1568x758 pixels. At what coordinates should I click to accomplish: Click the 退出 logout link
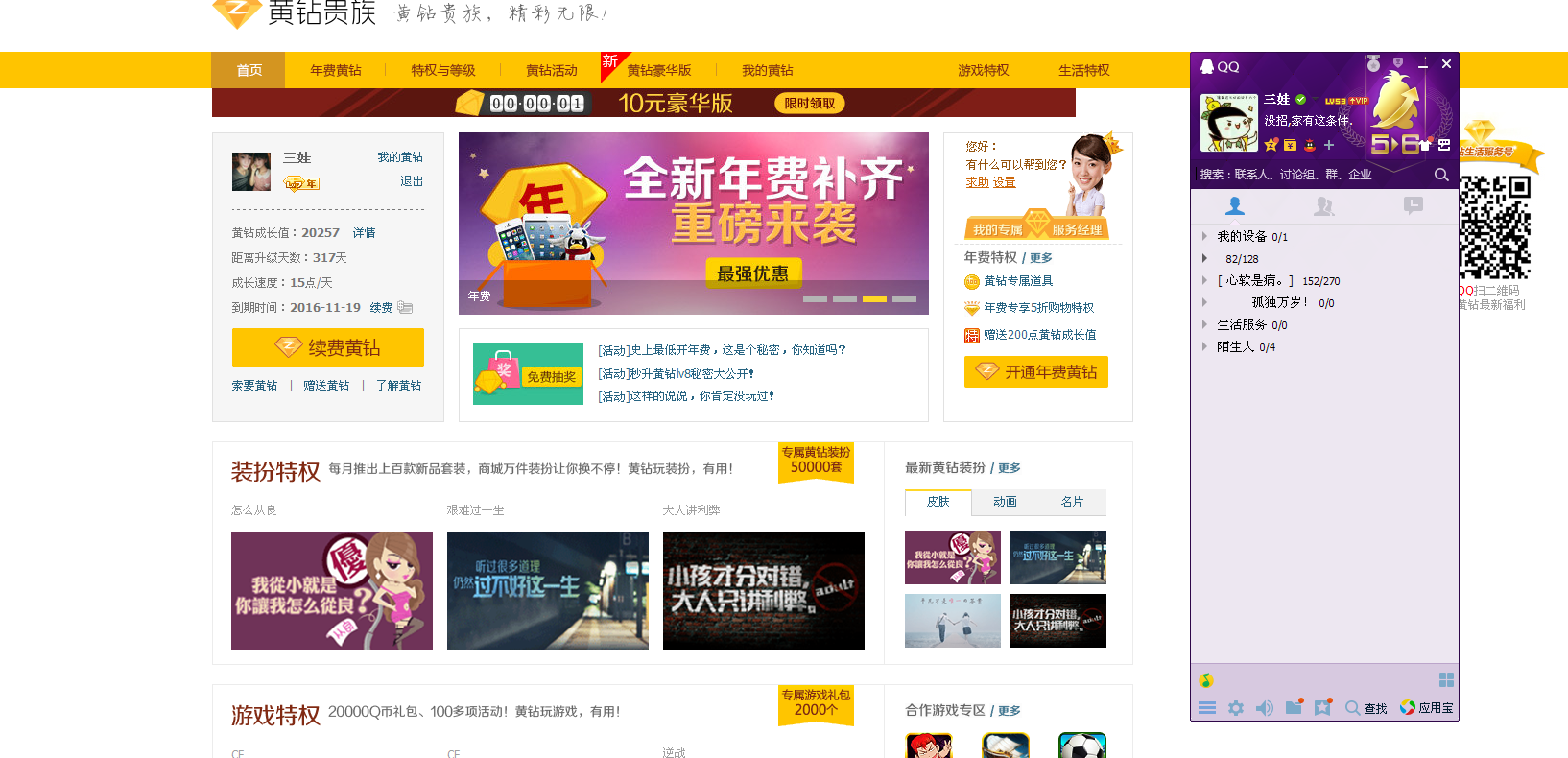coord(412,181)
